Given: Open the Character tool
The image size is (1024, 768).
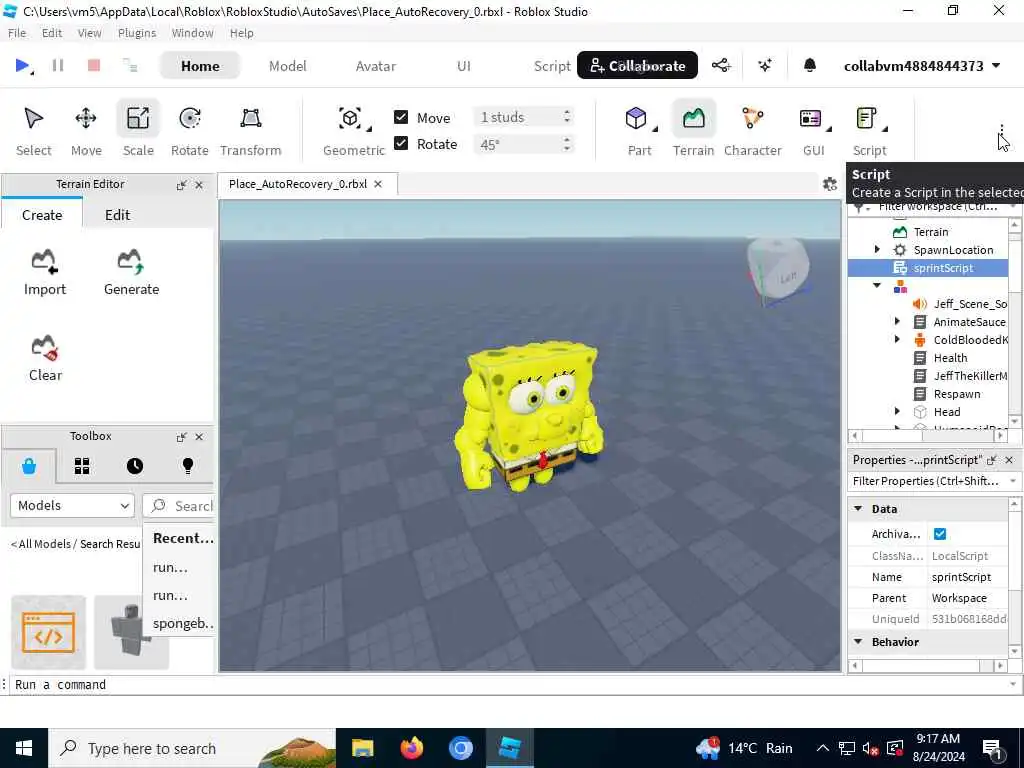Looking at the screenshot, I should coord(752,131).
